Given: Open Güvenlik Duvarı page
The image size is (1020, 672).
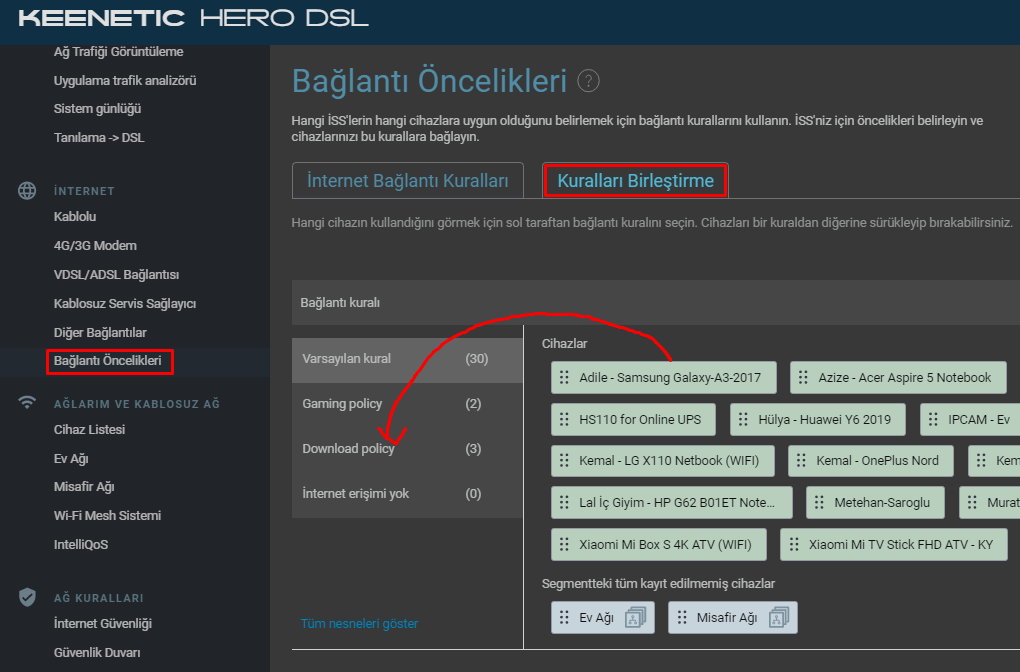Looking at the screenshot, I should point(97,652).
